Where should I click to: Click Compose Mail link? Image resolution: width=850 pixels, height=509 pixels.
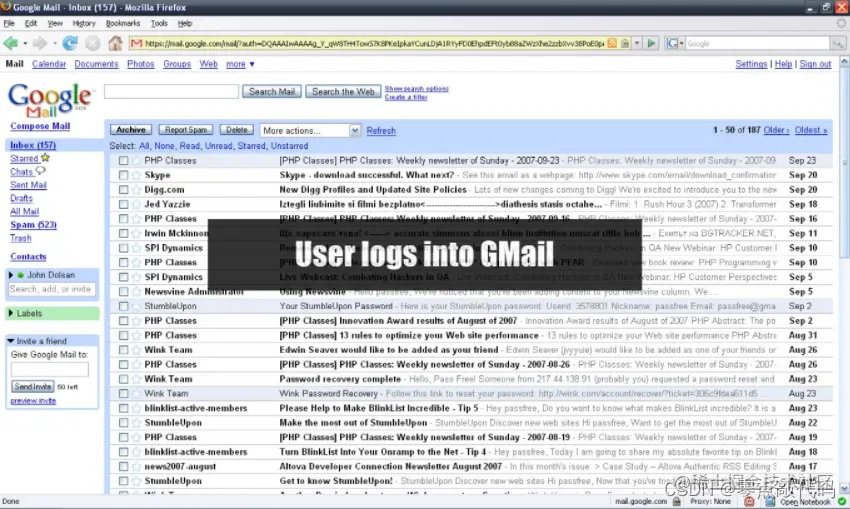(40, 126)
